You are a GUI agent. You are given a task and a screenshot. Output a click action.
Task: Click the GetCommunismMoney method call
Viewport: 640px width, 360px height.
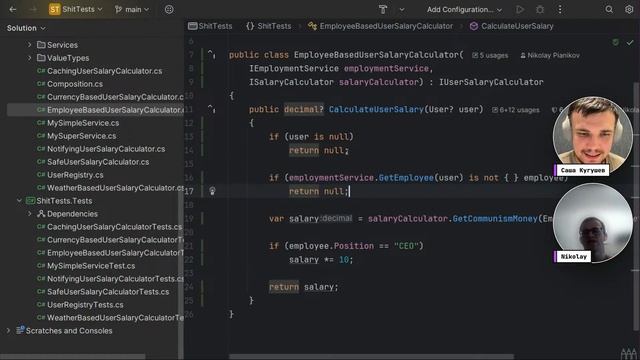coord(495,219)
